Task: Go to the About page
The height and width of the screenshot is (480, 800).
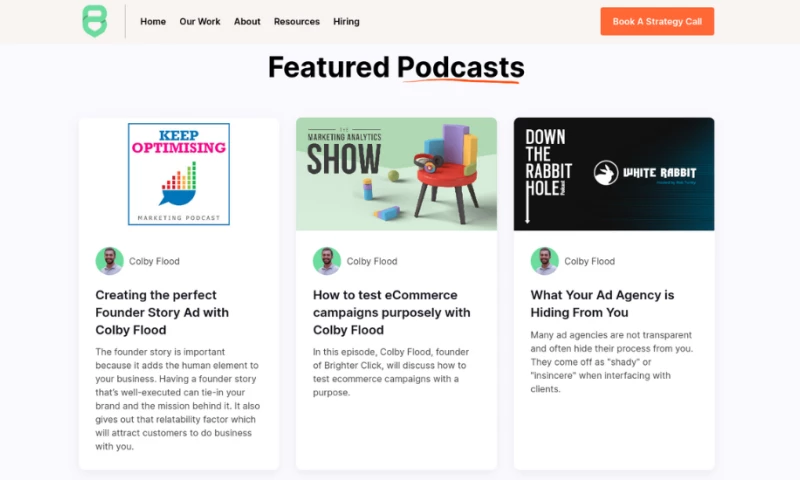Action: coord(247,21)
